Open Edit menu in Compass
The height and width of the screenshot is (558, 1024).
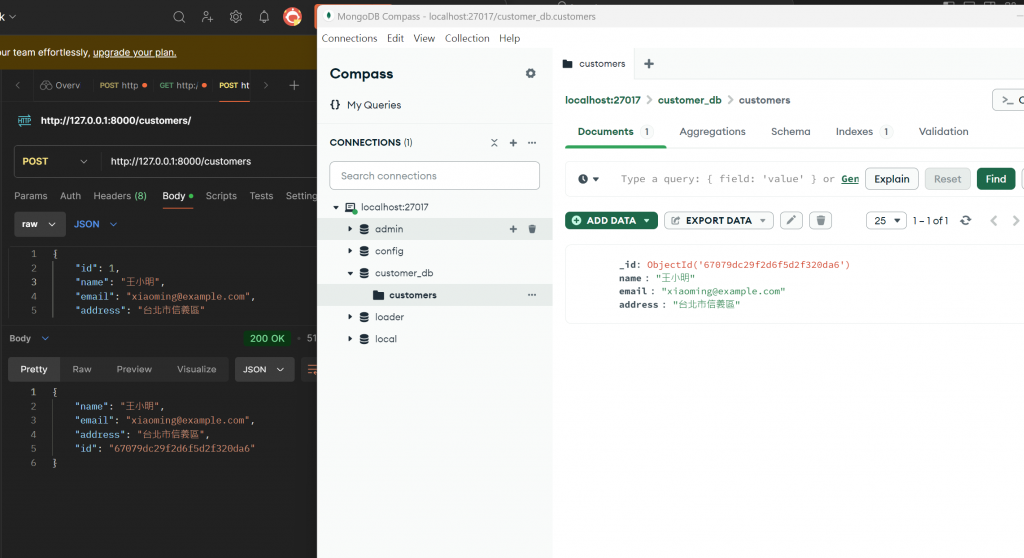[x=395, y=38]
